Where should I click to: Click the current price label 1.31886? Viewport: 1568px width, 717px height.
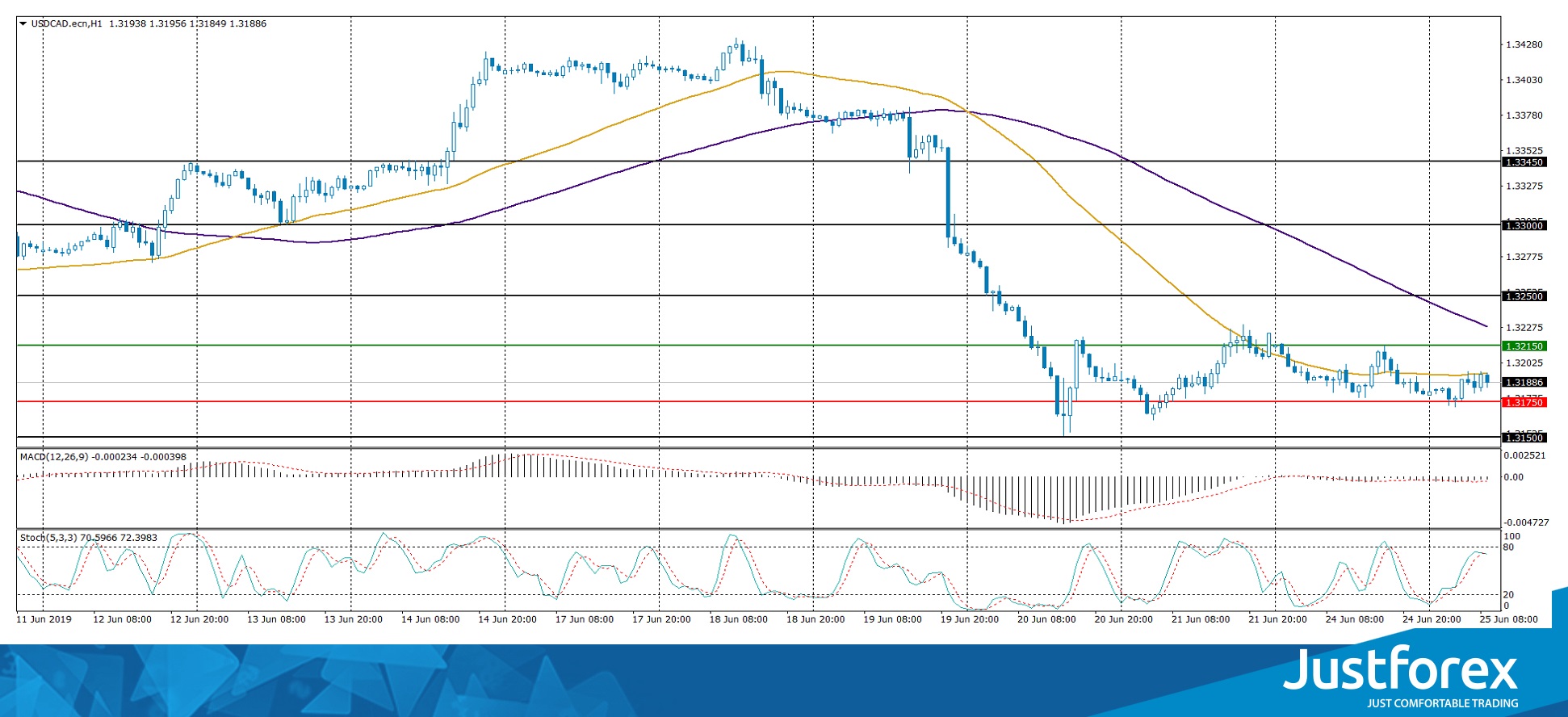pyautogui.click(x=1524, y=383)
